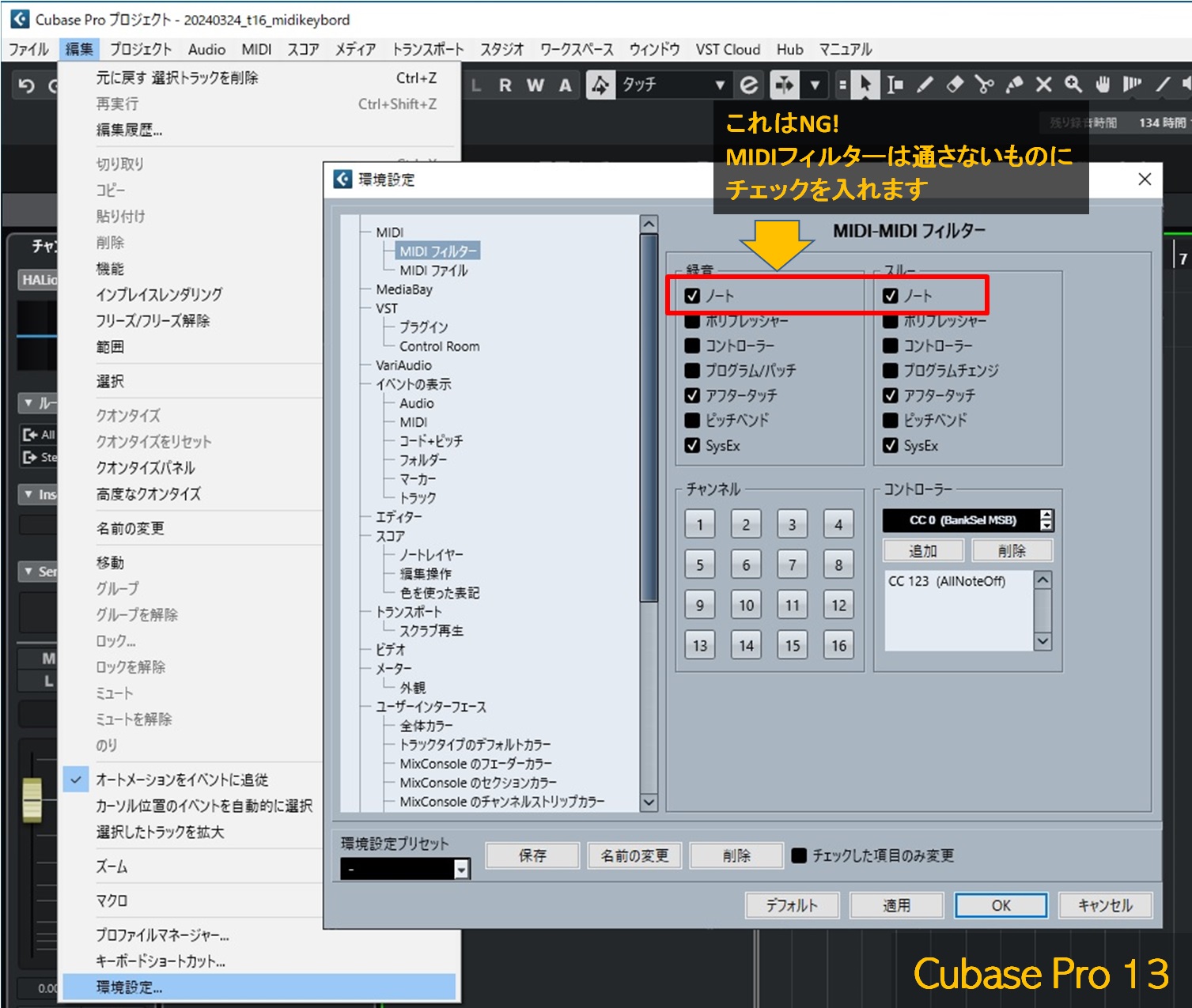Uncheck ノート in the スルー filter column
This screenshot has height=1008, width=1192.
[890, 296]
